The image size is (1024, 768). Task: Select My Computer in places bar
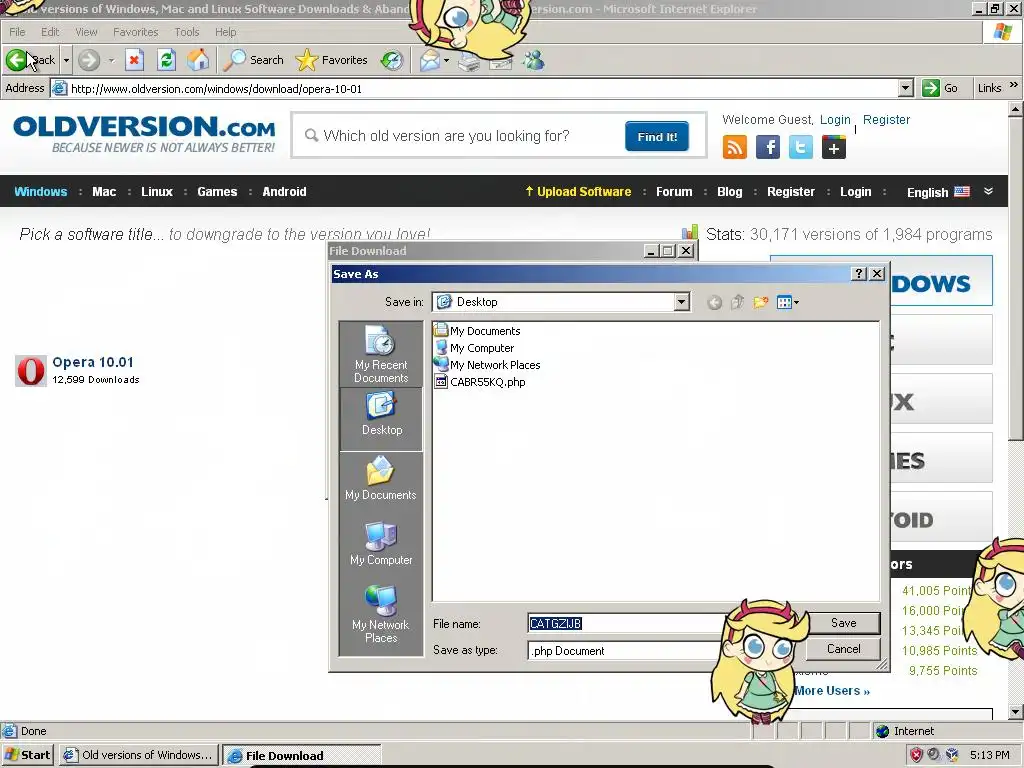pyautogui.click(x=381, y=543)
